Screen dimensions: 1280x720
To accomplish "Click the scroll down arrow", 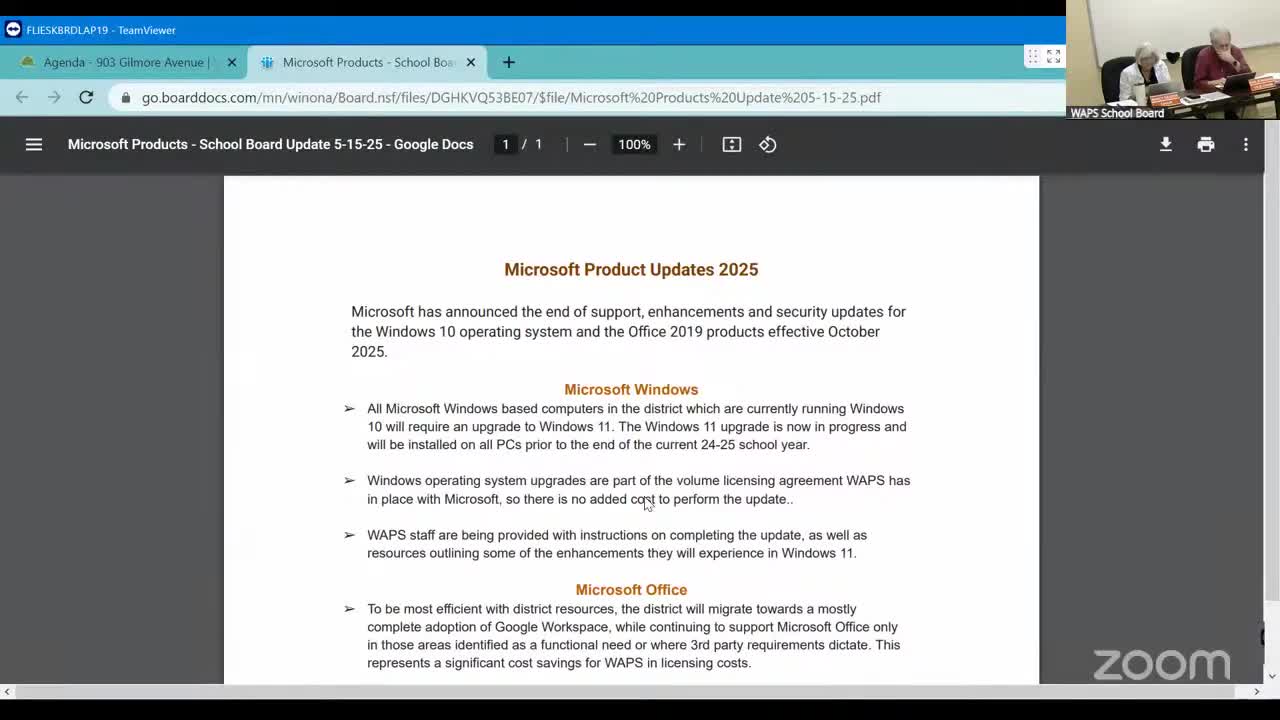I will pos(1272,677).
